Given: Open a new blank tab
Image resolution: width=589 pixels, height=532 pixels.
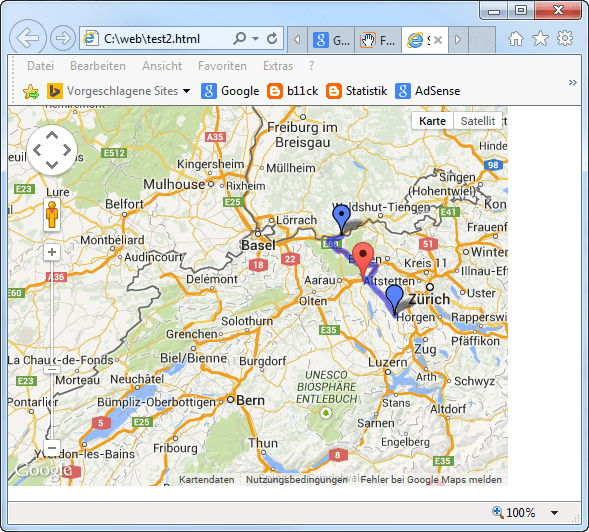Looking at the screenshot, I should (482, 40).
